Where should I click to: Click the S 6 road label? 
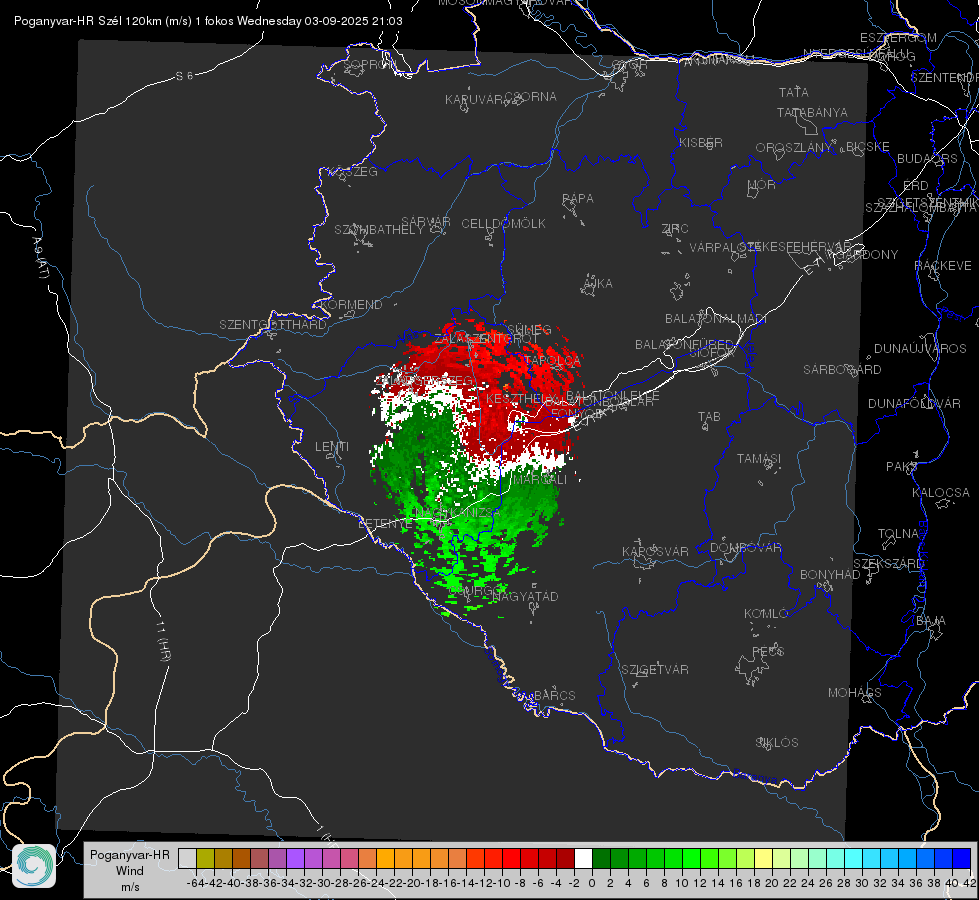(x=184, y=76)
